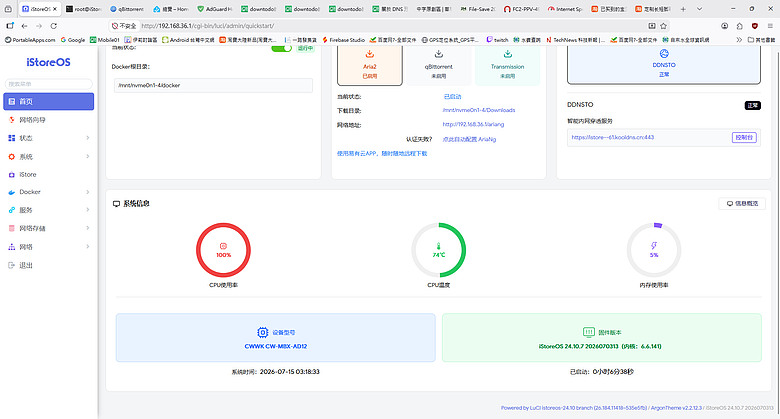Click the uBlock shield extension icon
Viewport: 780px width, 419px height.
(x=755, y=26)
